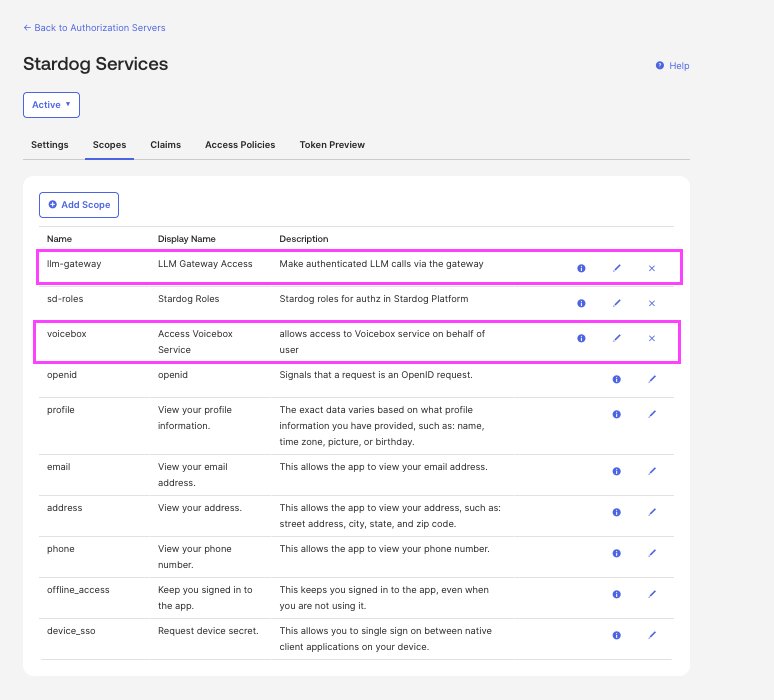The image size is (774, 700).
Task: Edit the address scope
Action: coord(652,512)
